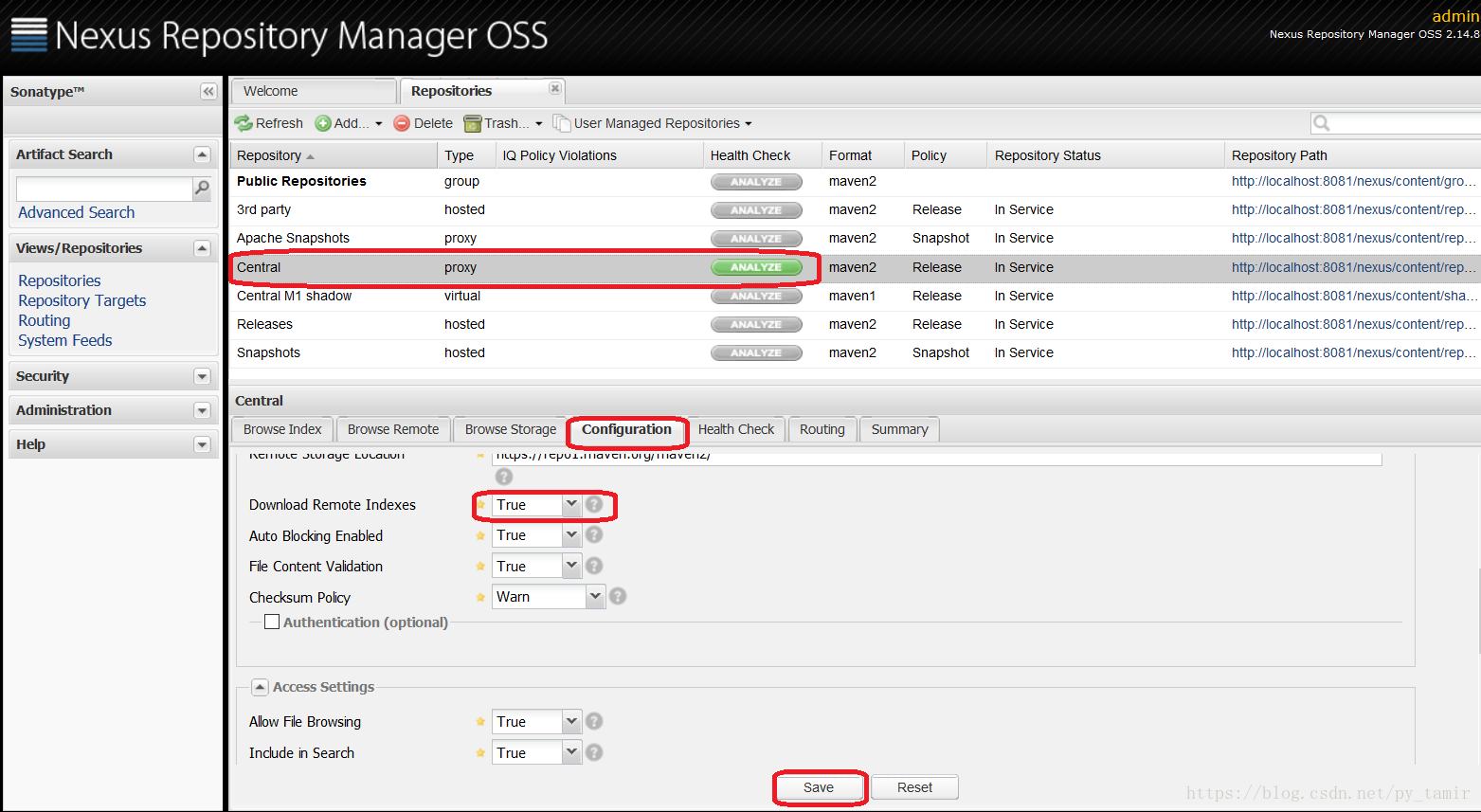Image resolution: width=1481 pixels, height=812 pixels.
Task: Open Routing link in sidebar
Action: [x=45, y=320]
